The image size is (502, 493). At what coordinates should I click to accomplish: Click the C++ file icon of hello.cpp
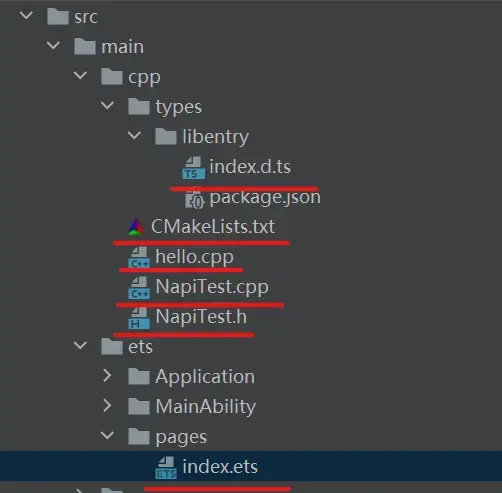pos(139,257)
